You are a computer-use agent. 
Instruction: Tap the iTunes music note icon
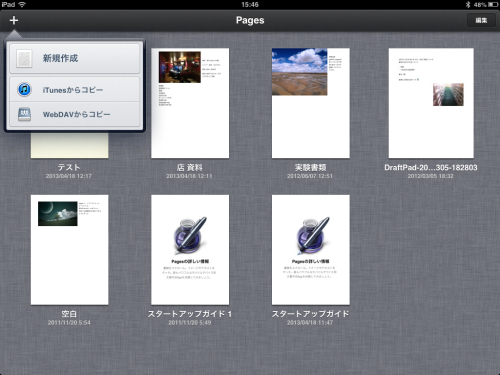point(24,90)
